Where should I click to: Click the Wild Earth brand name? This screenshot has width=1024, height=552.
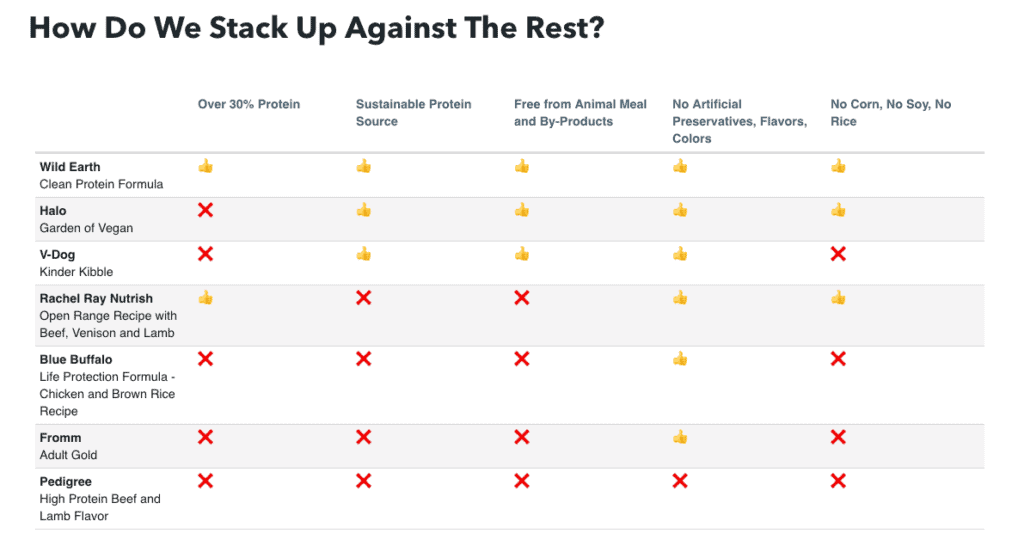(70, 167)
